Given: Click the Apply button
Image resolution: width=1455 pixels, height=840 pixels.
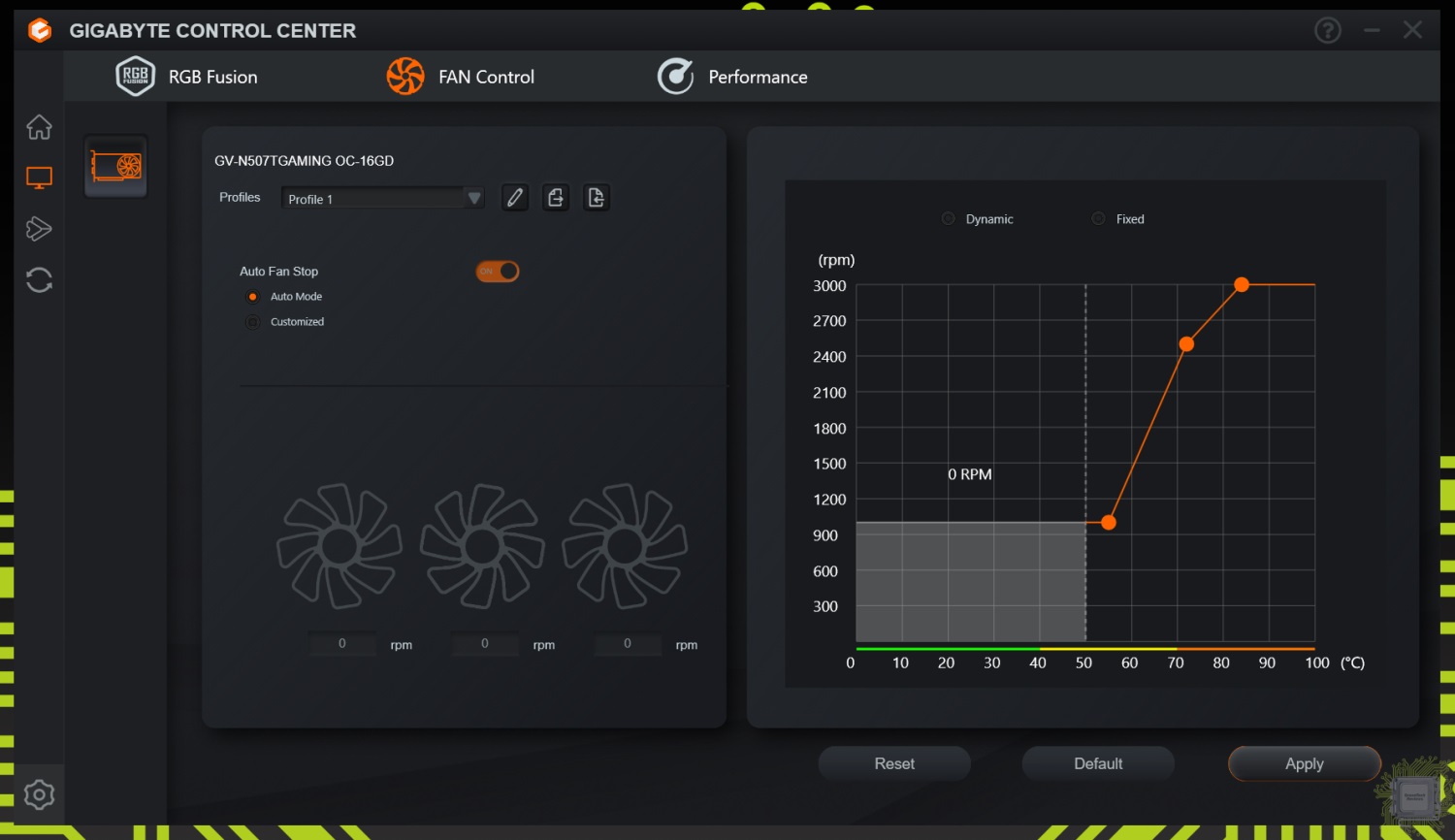Looking at the screenshot, I should [x=1305, y=763].
